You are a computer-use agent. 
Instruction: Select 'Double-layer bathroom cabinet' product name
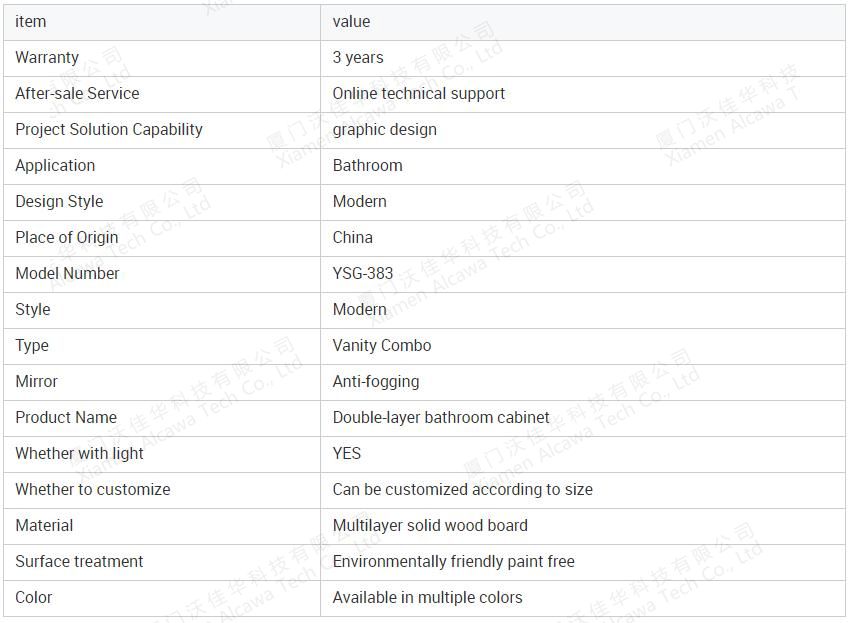pos(441,417)
